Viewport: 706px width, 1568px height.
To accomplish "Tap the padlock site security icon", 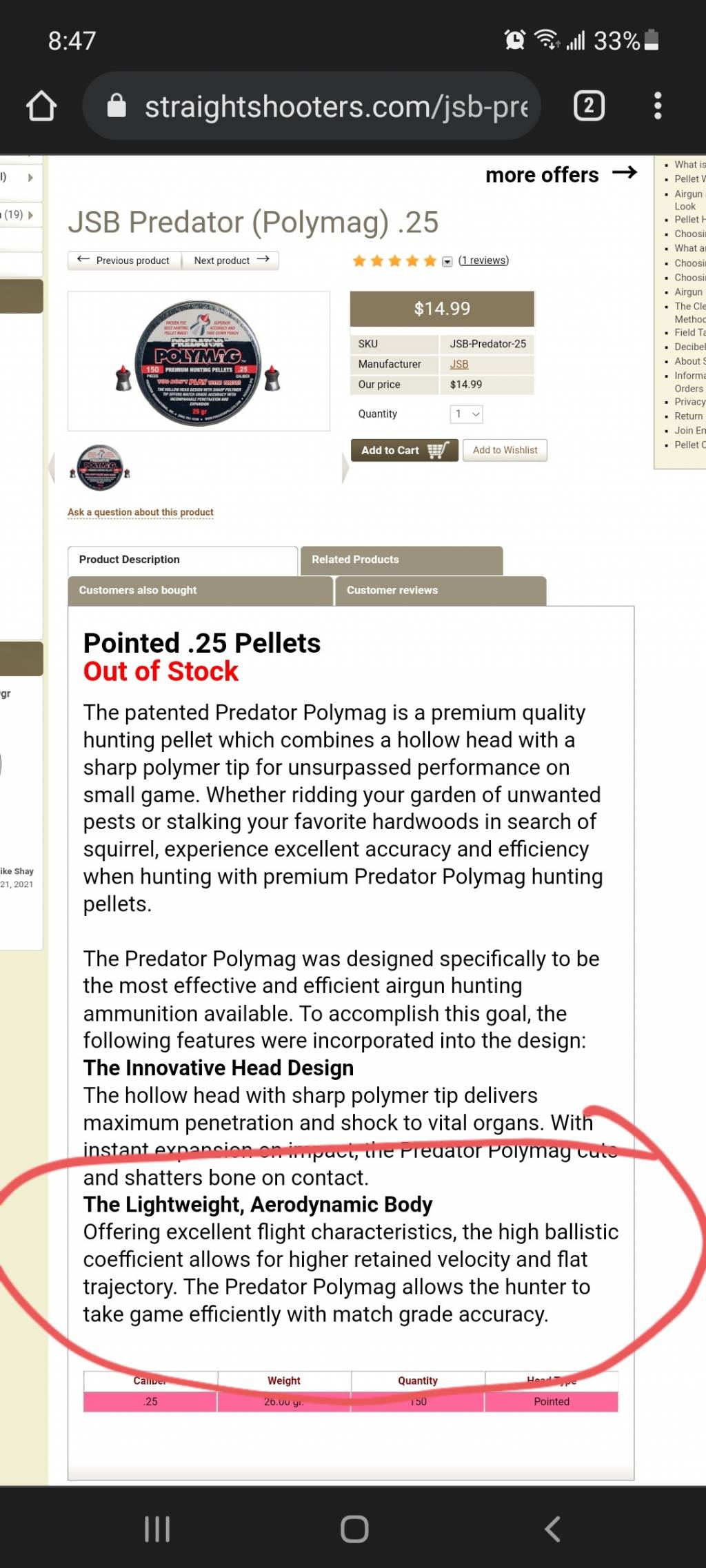I will coord(117,106).
